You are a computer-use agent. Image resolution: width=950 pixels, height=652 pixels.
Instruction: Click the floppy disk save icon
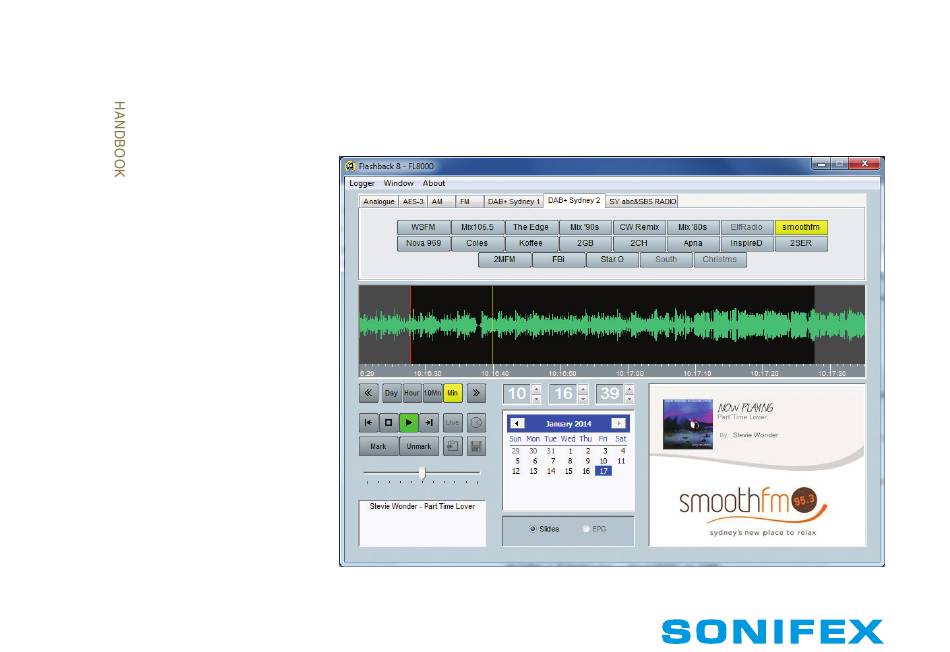tap(476, 447)
